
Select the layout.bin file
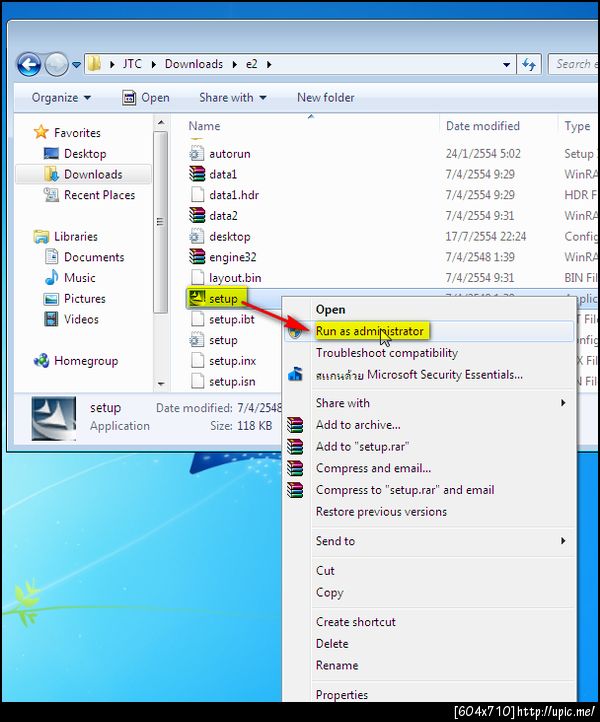coord(235,278)
